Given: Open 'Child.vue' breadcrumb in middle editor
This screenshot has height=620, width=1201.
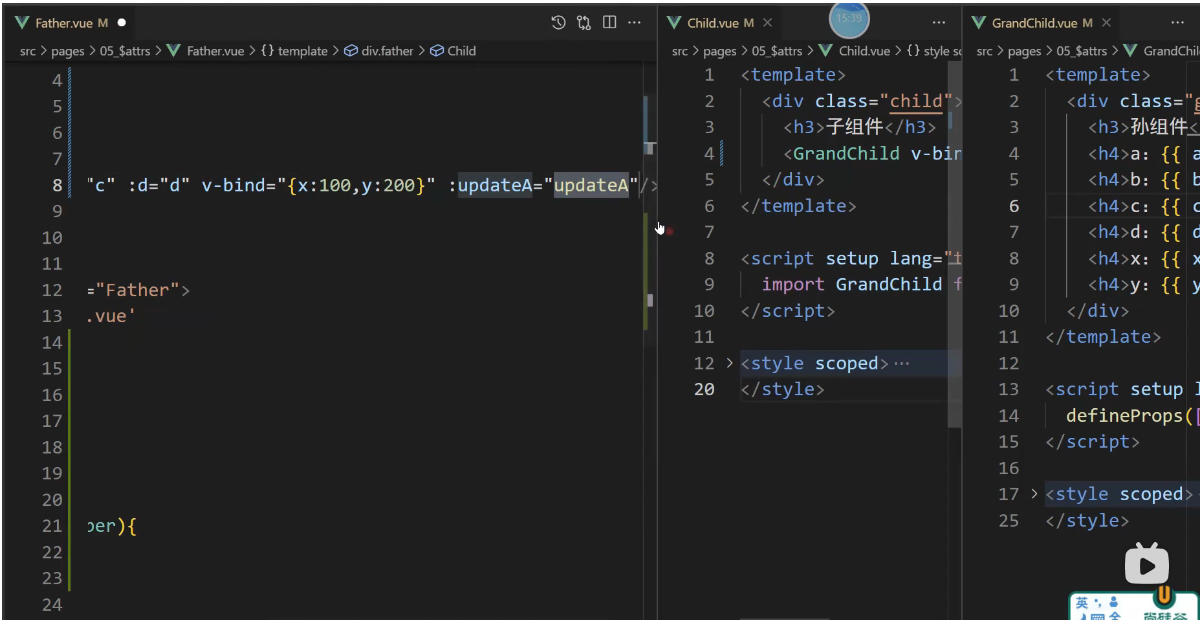Looking at the screenshot, I should click(862, 50).
